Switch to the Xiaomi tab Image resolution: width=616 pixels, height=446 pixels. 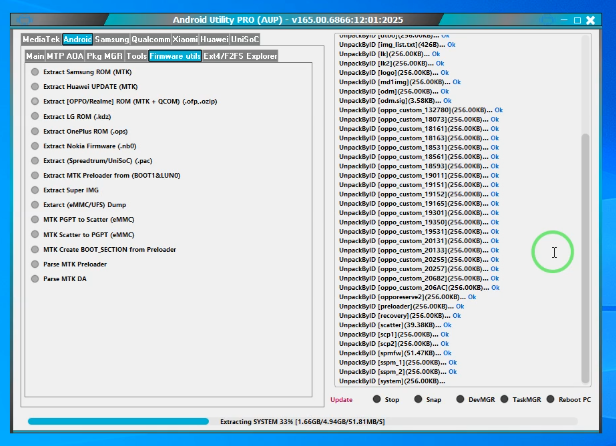(x=185, y=39)
